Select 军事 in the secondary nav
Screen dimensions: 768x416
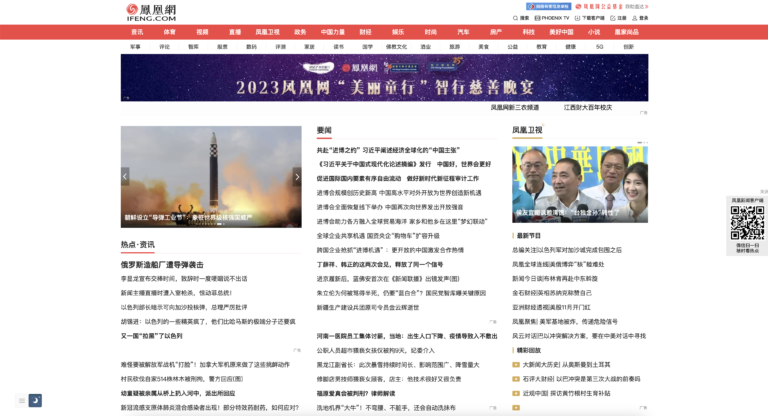135,47
